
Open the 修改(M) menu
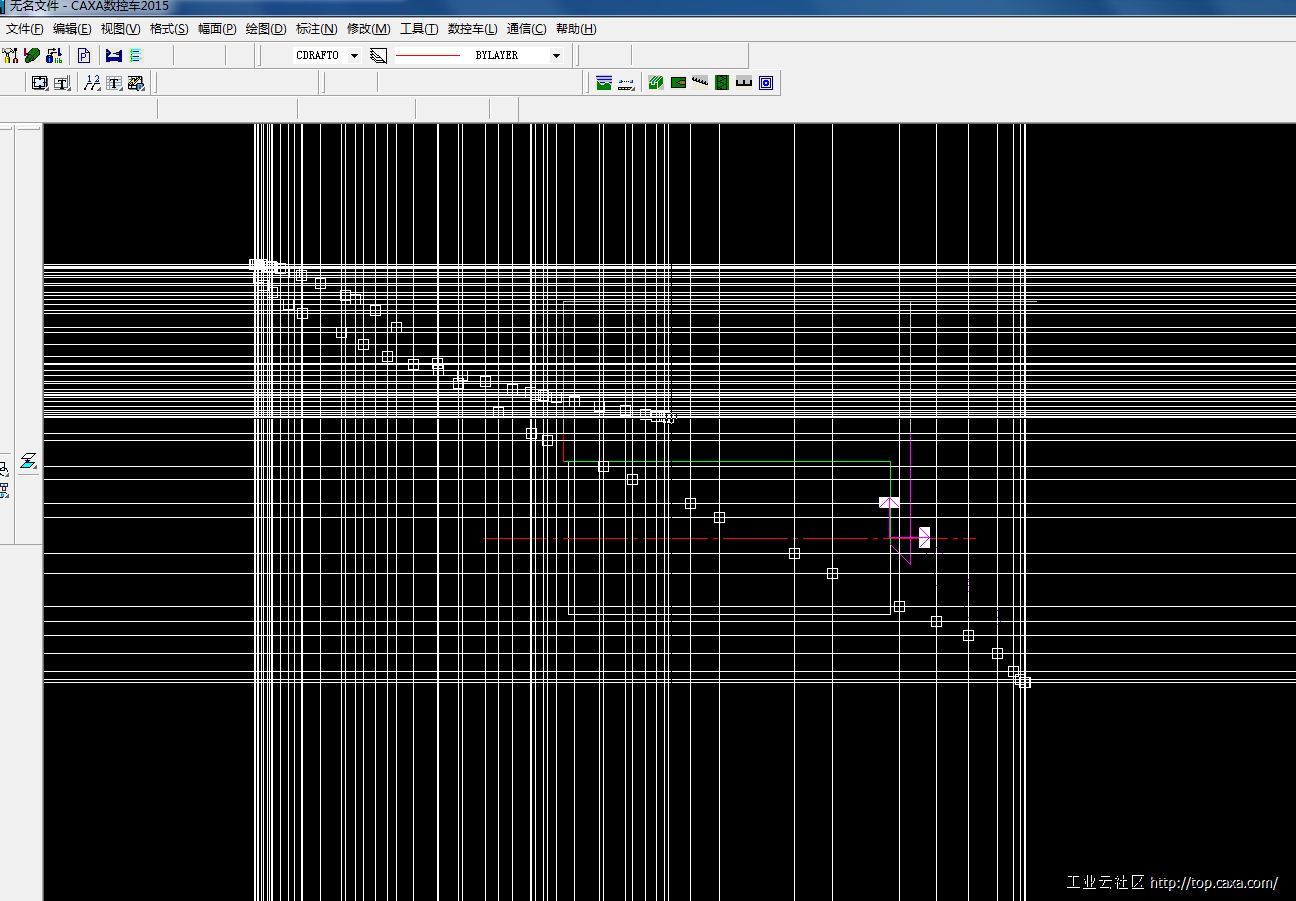click(368, 29)
